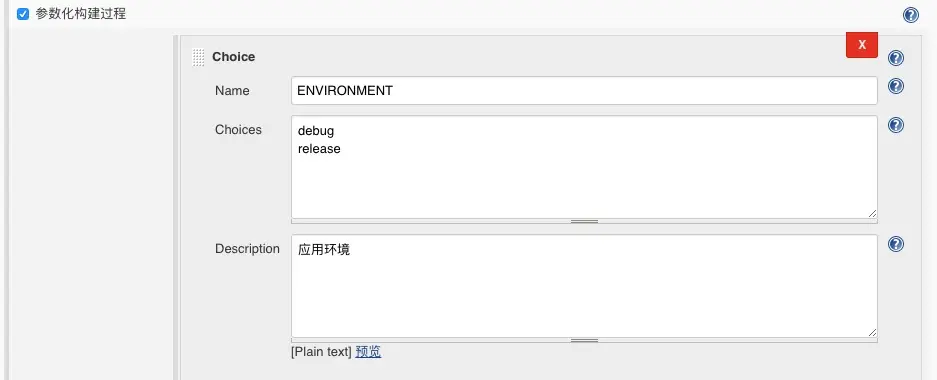Focus the Name field containing ENVIRONMENT

584,90
